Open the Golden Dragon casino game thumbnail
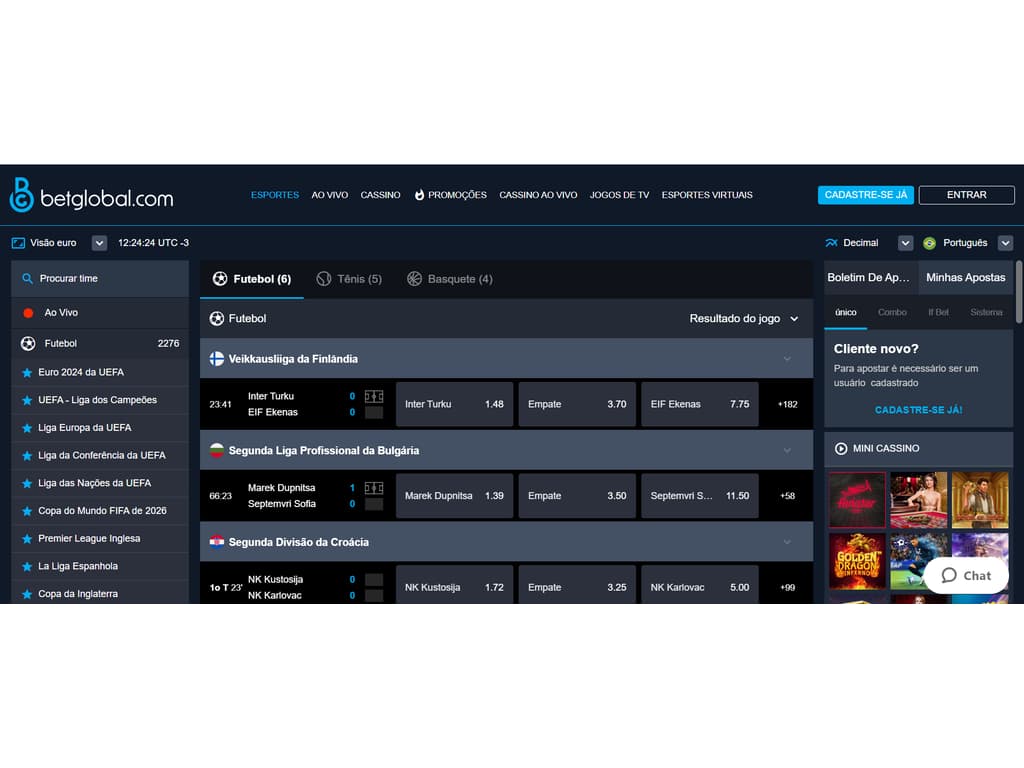Screen dimensions: 1024x768 pos(857,560)
